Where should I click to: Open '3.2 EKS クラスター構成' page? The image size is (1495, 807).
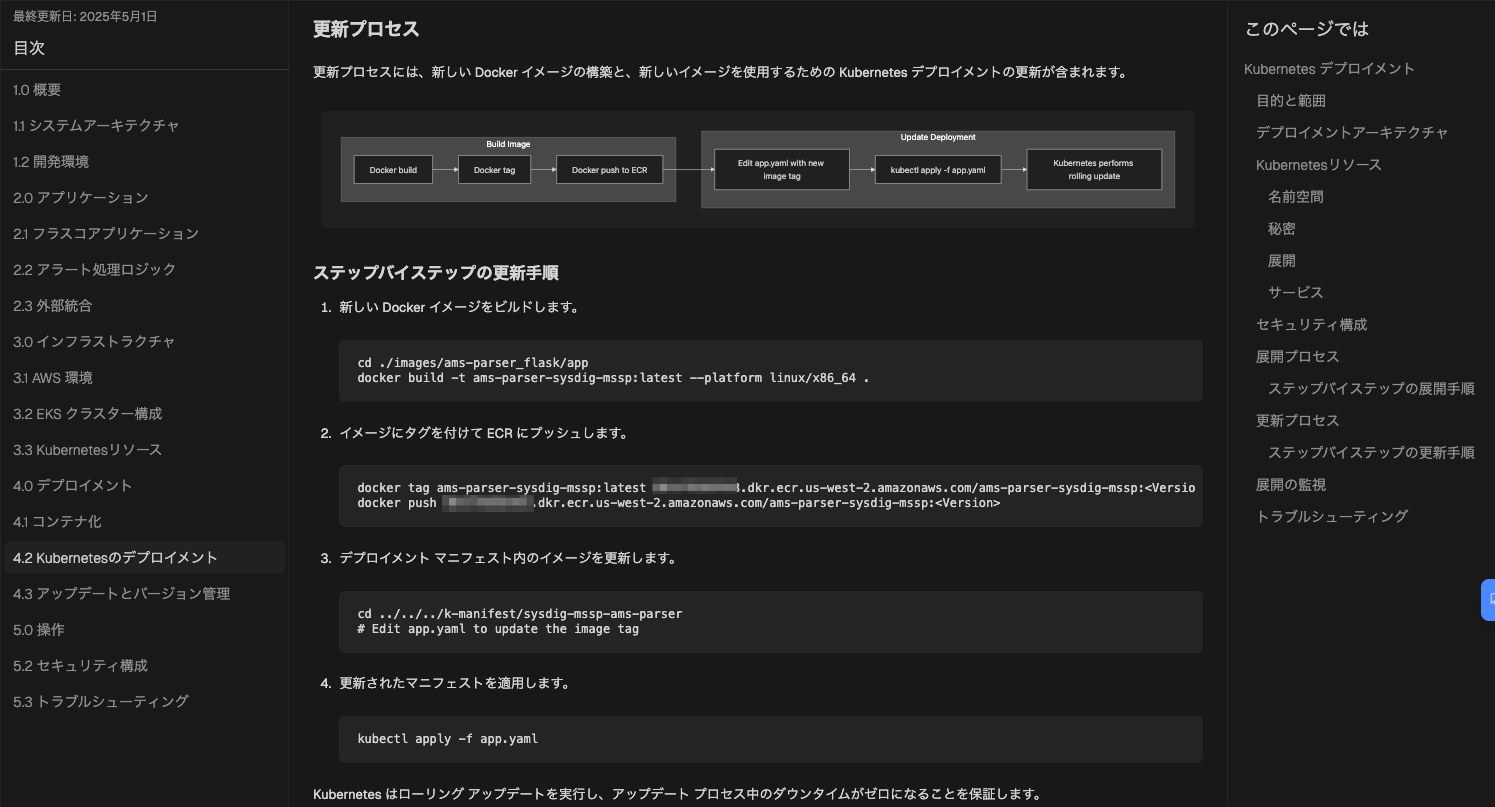point(87,414)
